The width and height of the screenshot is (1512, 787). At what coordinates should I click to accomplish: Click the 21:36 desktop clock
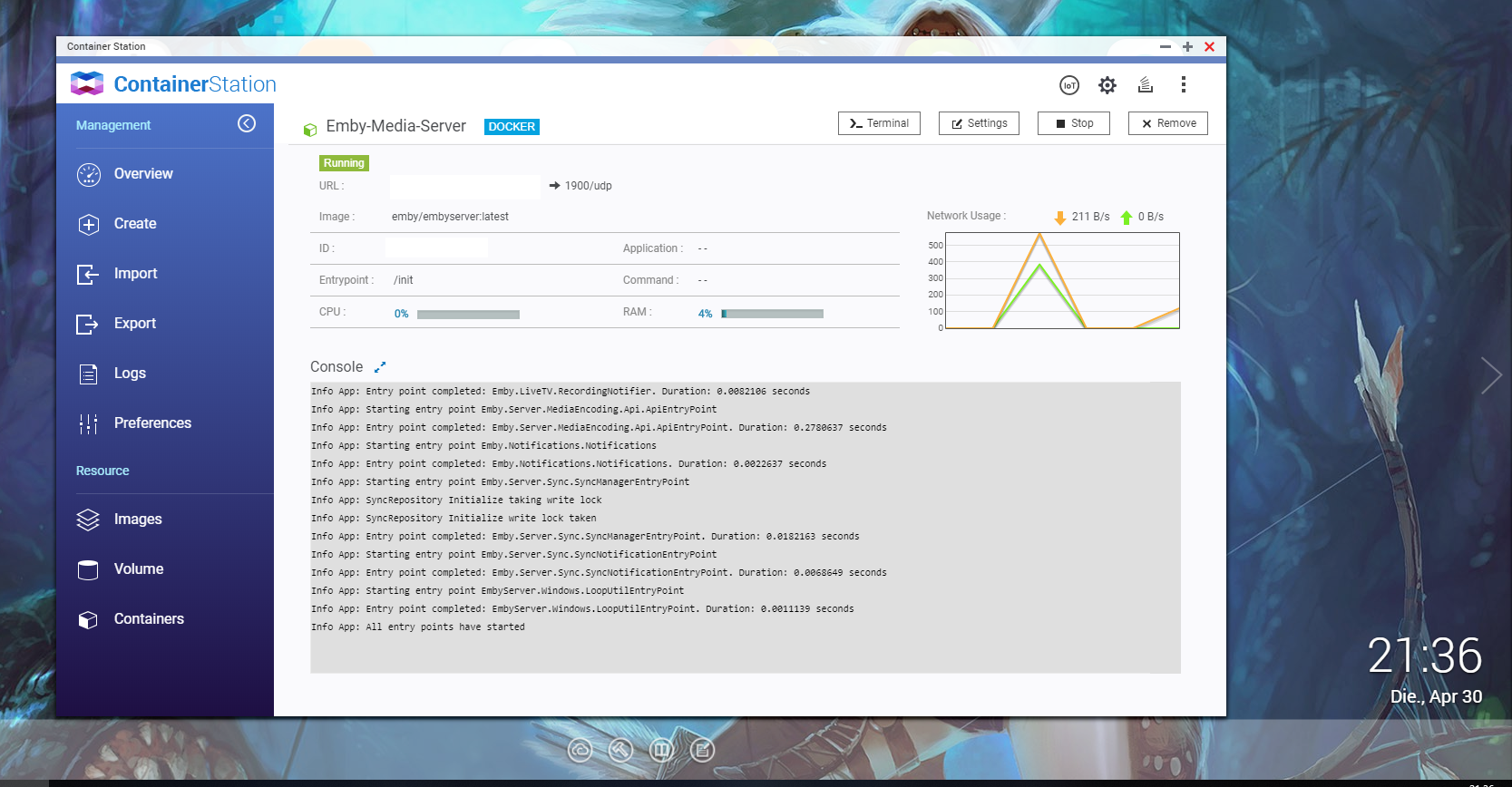point(1424,656)
